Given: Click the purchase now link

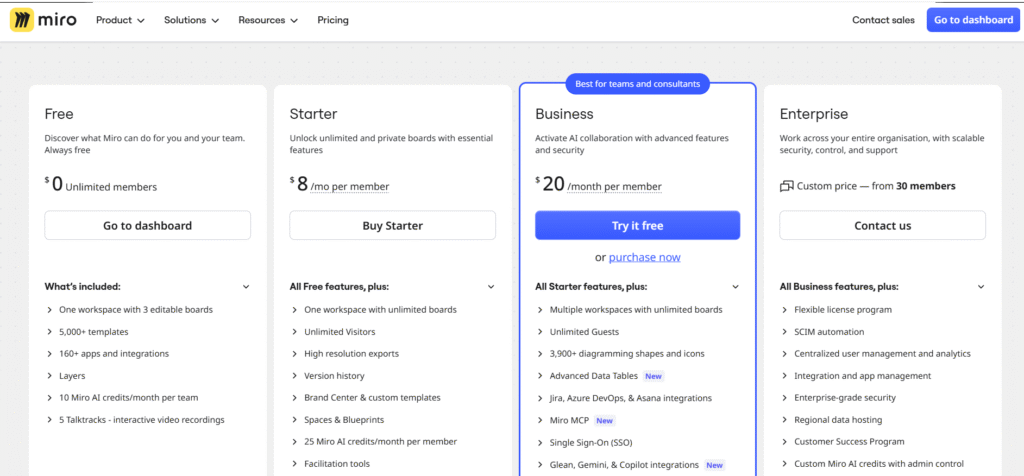Looking at the screenshot, I should tap(644, 257).
